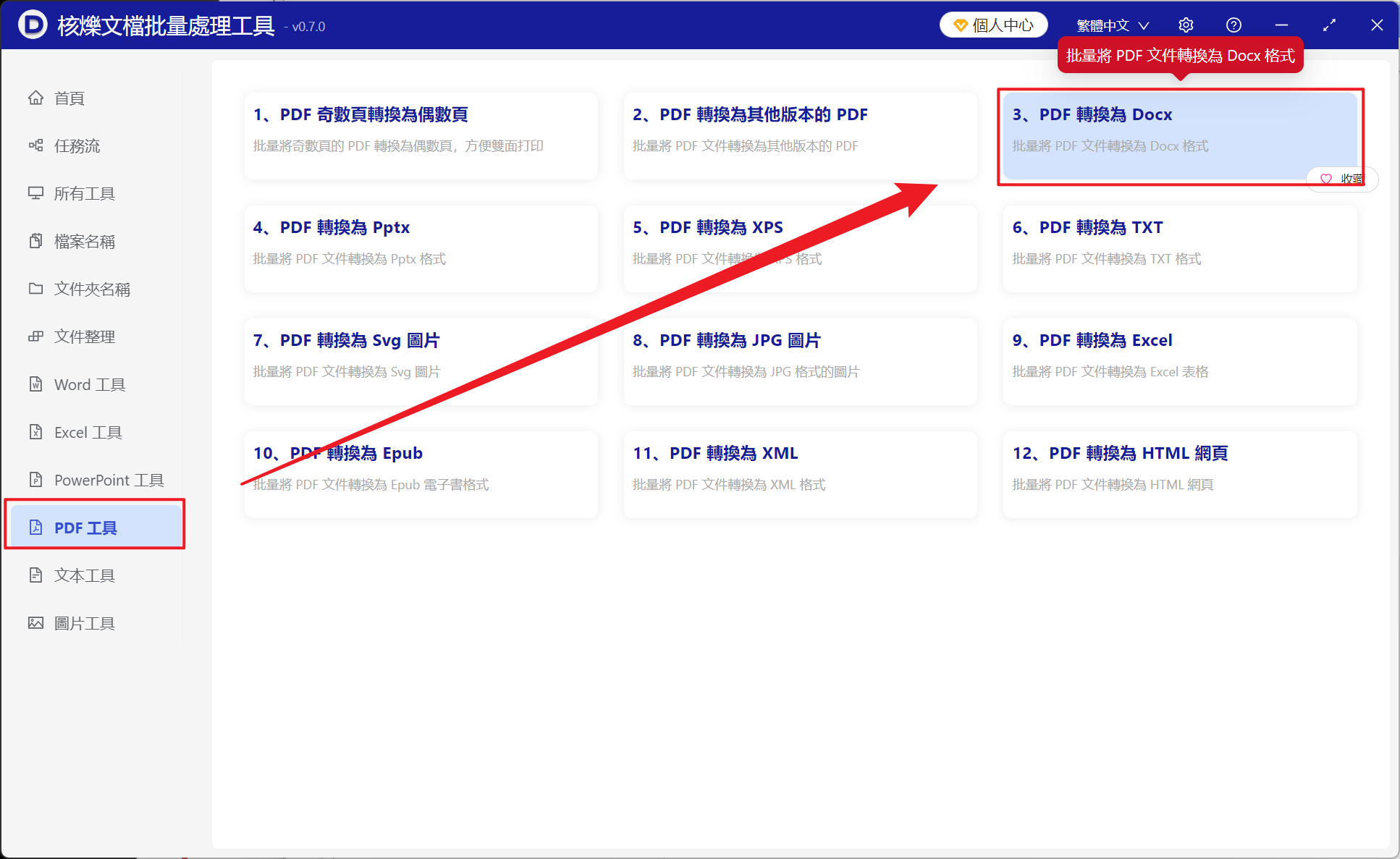Screen dimensions: 1400x859
Task: Click the app title 核爍文檔批量處理工具
Action: pos(166,25)
